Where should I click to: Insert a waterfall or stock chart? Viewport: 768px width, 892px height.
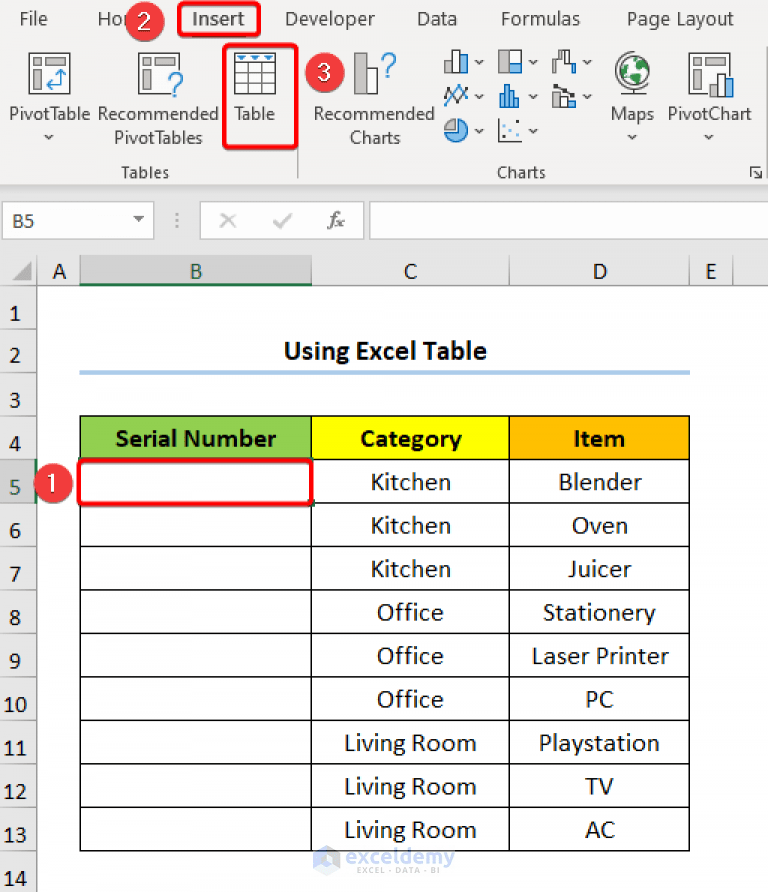(564, 61)
